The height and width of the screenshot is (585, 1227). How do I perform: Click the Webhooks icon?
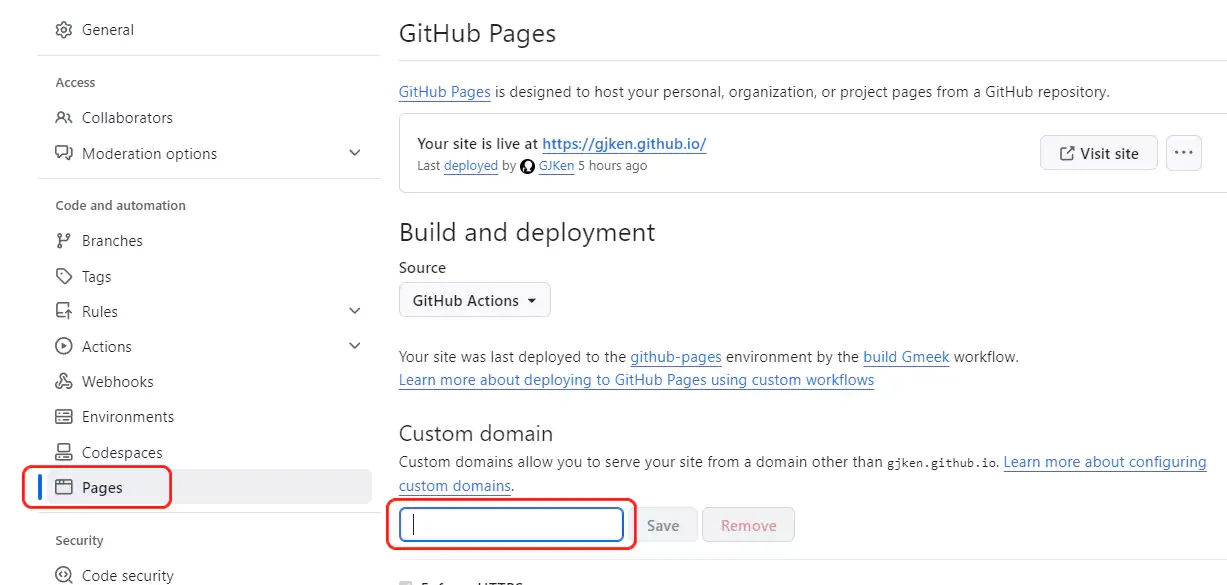pyautogui.click(x=64, y=382)
